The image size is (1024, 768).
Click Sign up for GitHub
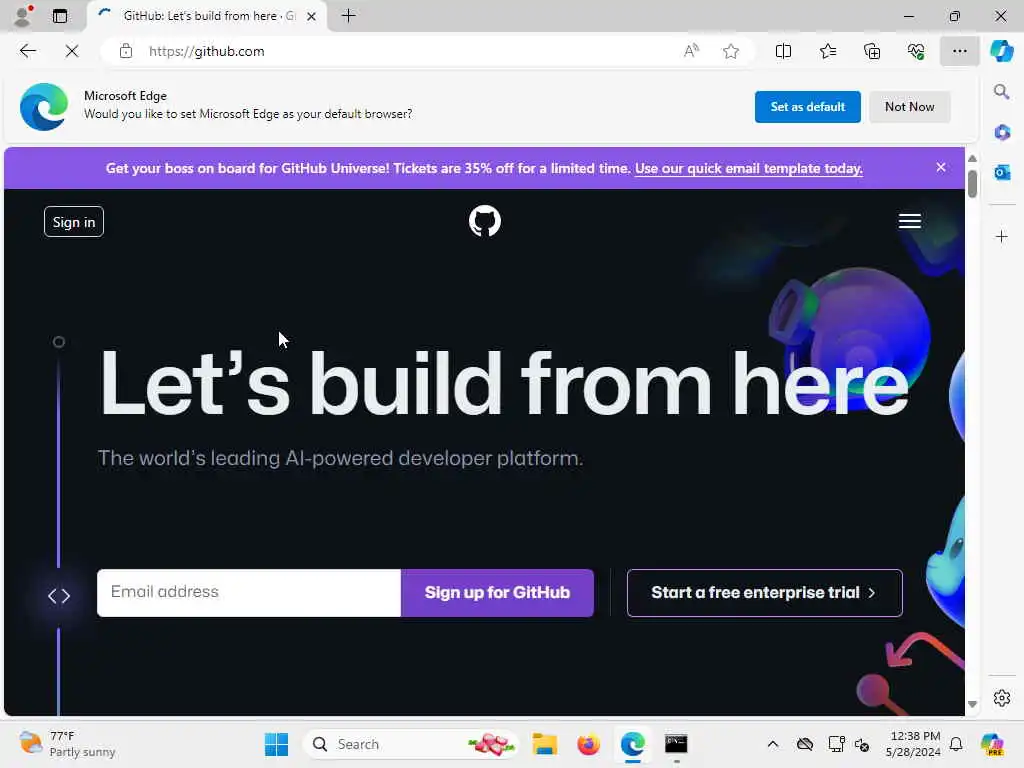click(x=497, y=592)
